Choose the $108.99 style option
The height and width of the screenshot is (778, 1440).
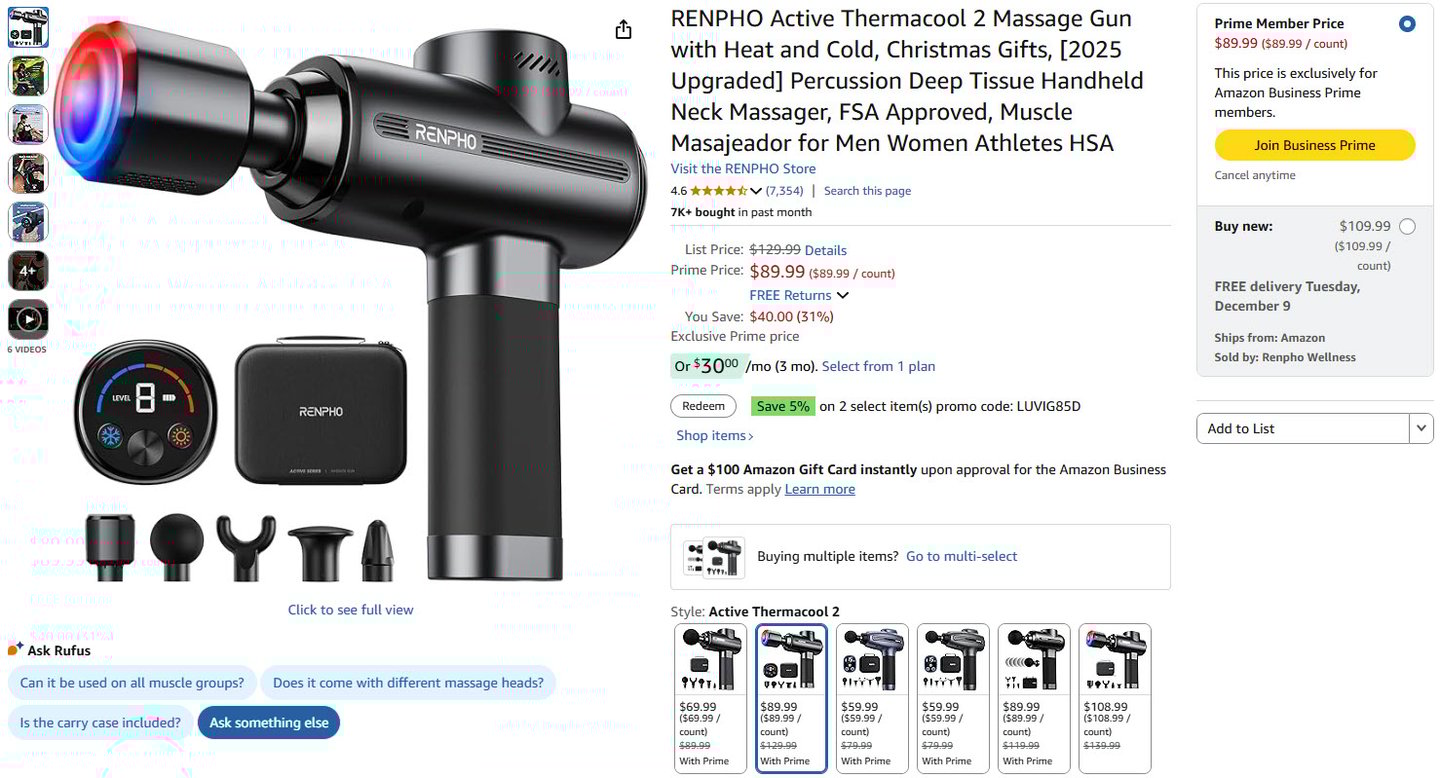coord(1115,698)
